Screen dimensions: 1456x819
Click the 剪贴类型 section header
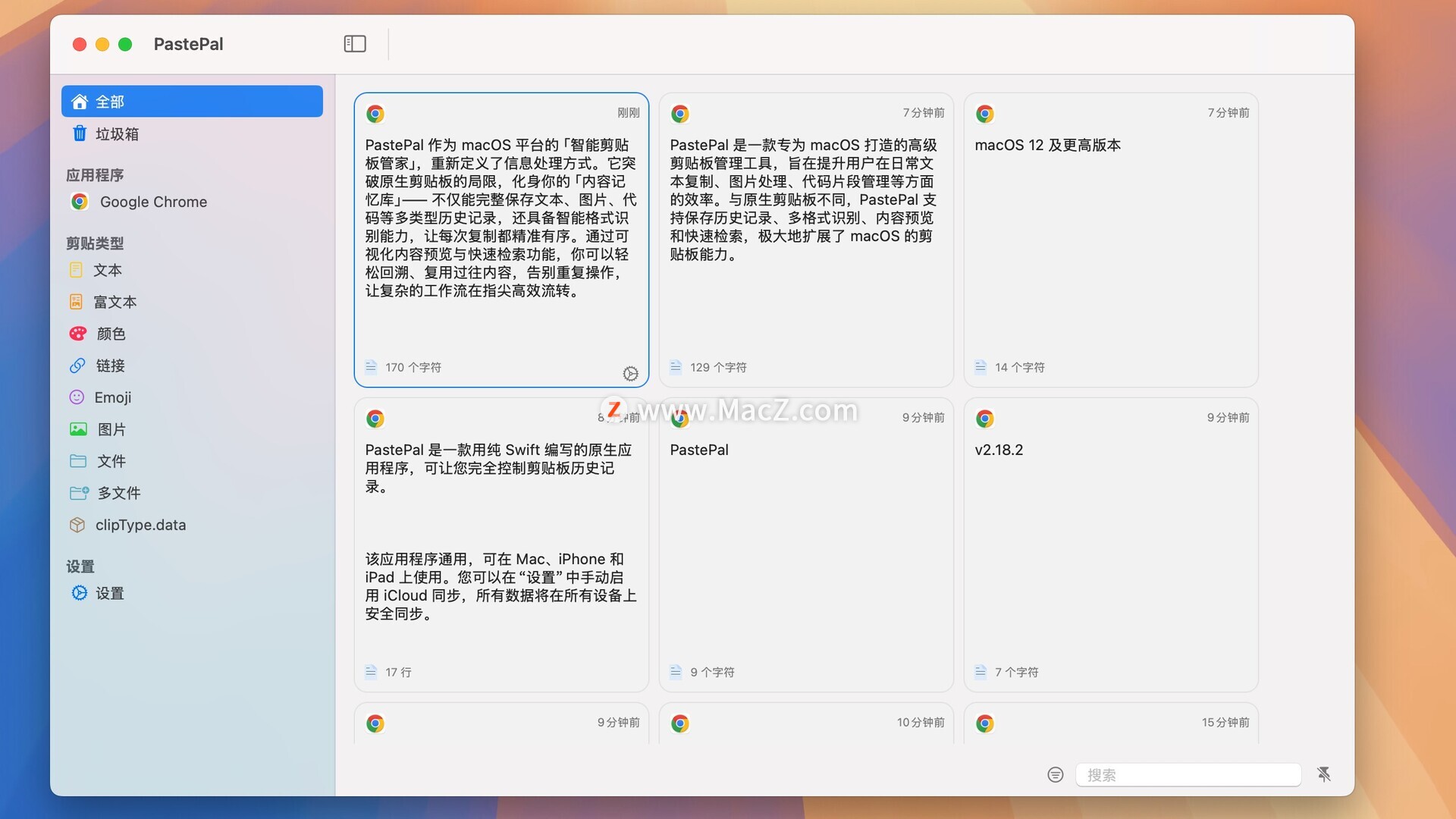tap(95, 243)
